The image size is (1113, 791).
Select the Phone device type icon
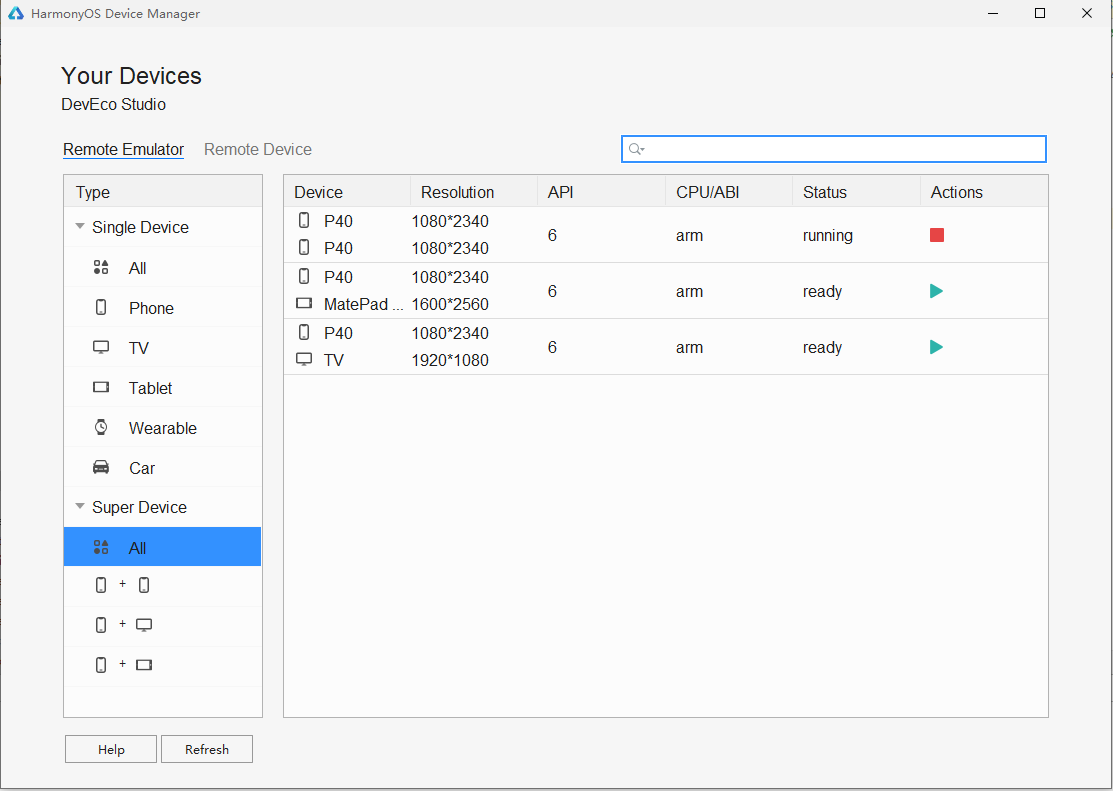point(101,307)
